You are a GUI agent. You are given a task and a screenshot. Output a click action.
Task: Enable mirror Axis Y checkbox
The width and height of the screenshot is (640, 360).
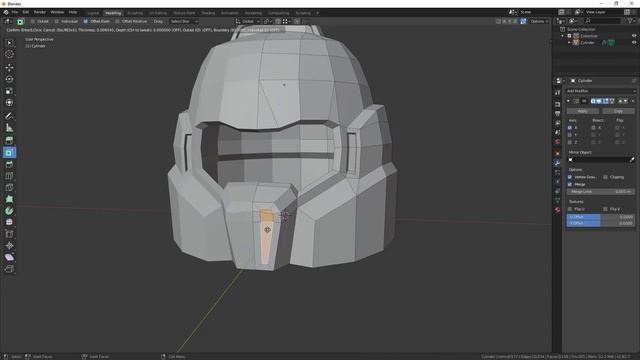click(570, 135)
